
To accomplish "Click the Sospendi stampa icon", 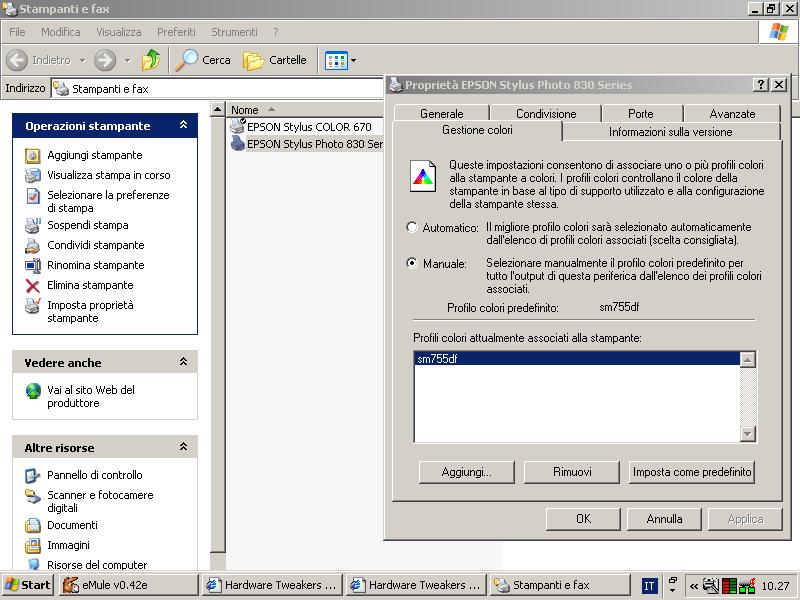I will coord(33,225).
